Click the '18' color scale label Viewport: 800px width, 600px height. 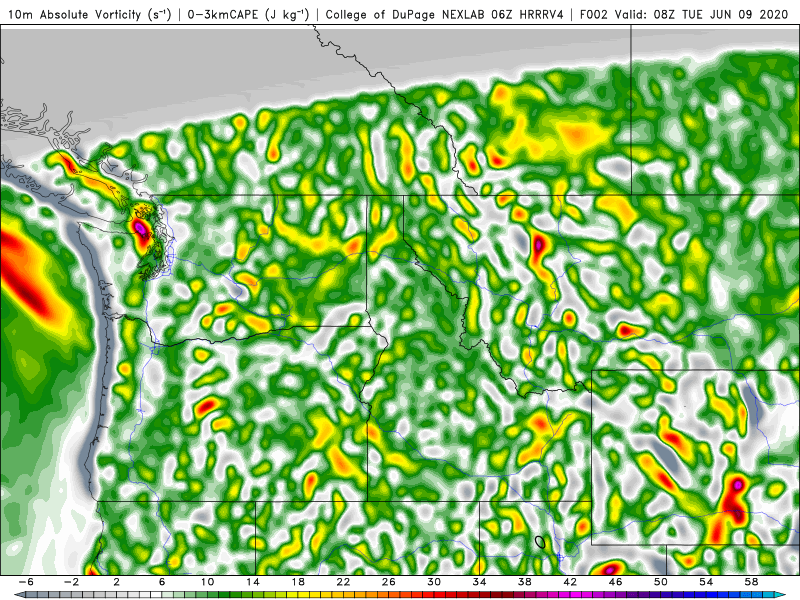pyautogui.click(x=298, y=582)
